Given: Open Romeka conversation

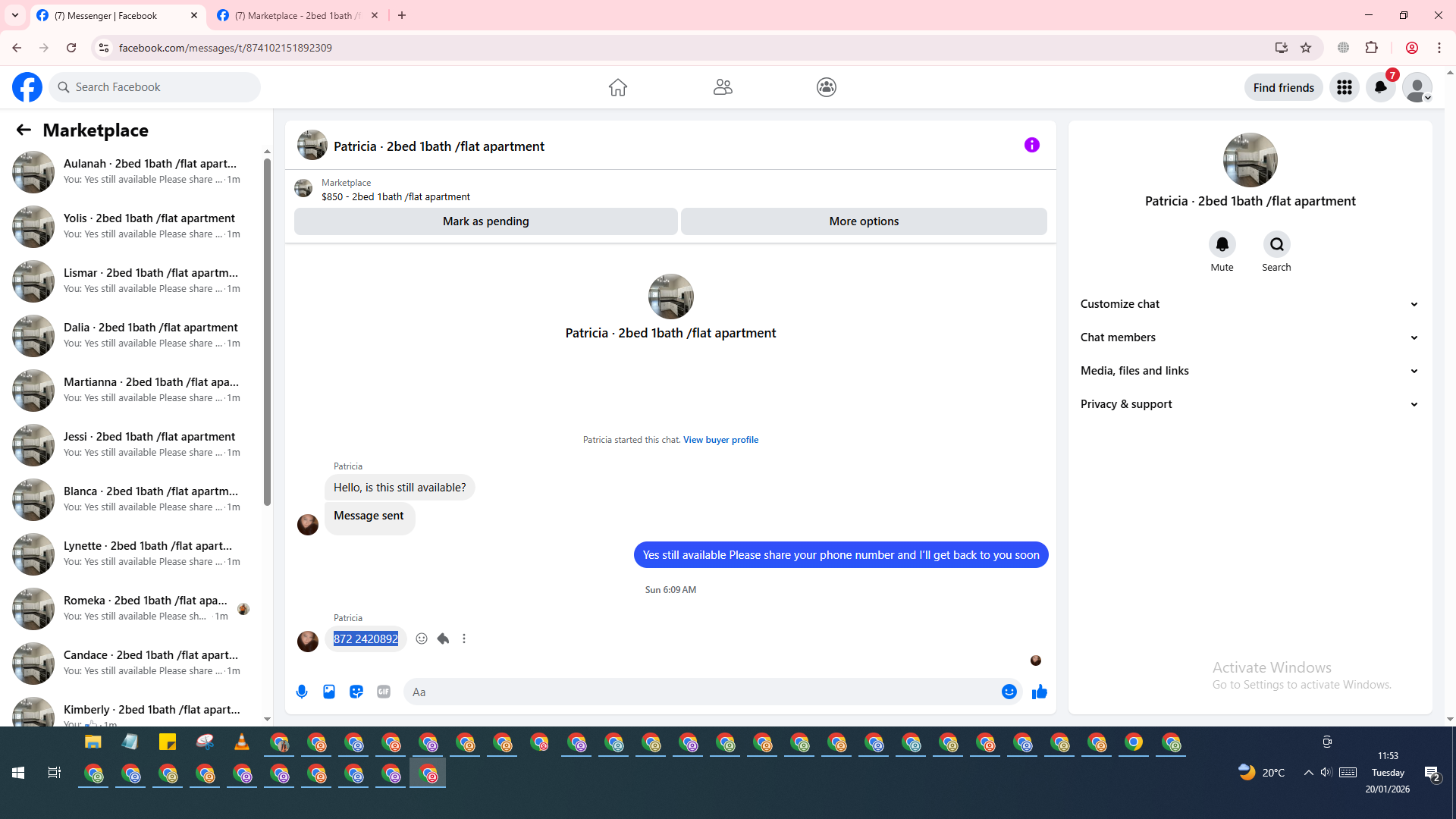Looking at the screenshot, I should coord(130,608).
